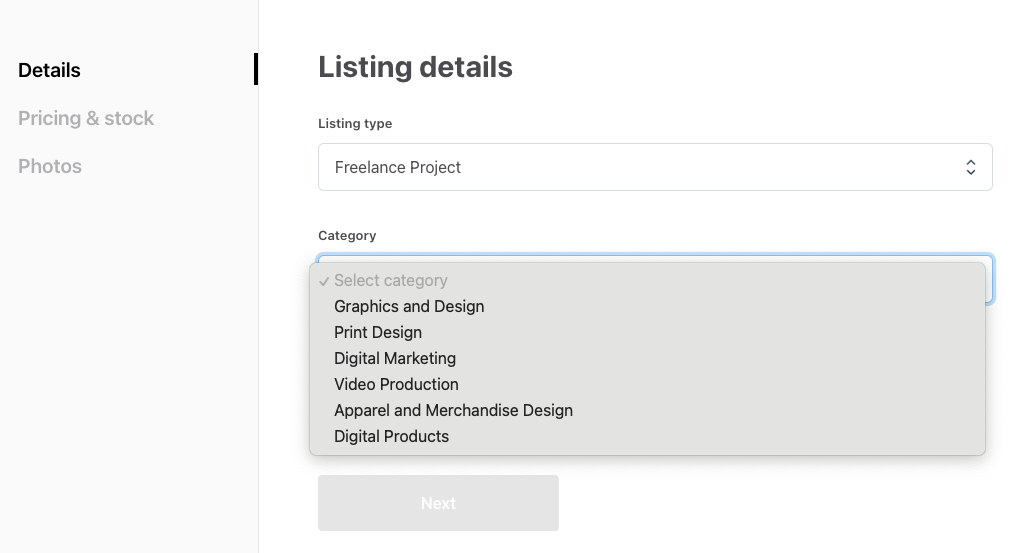
Task: Click the focused Category field's exposed right edge
Action: (989, 280)
